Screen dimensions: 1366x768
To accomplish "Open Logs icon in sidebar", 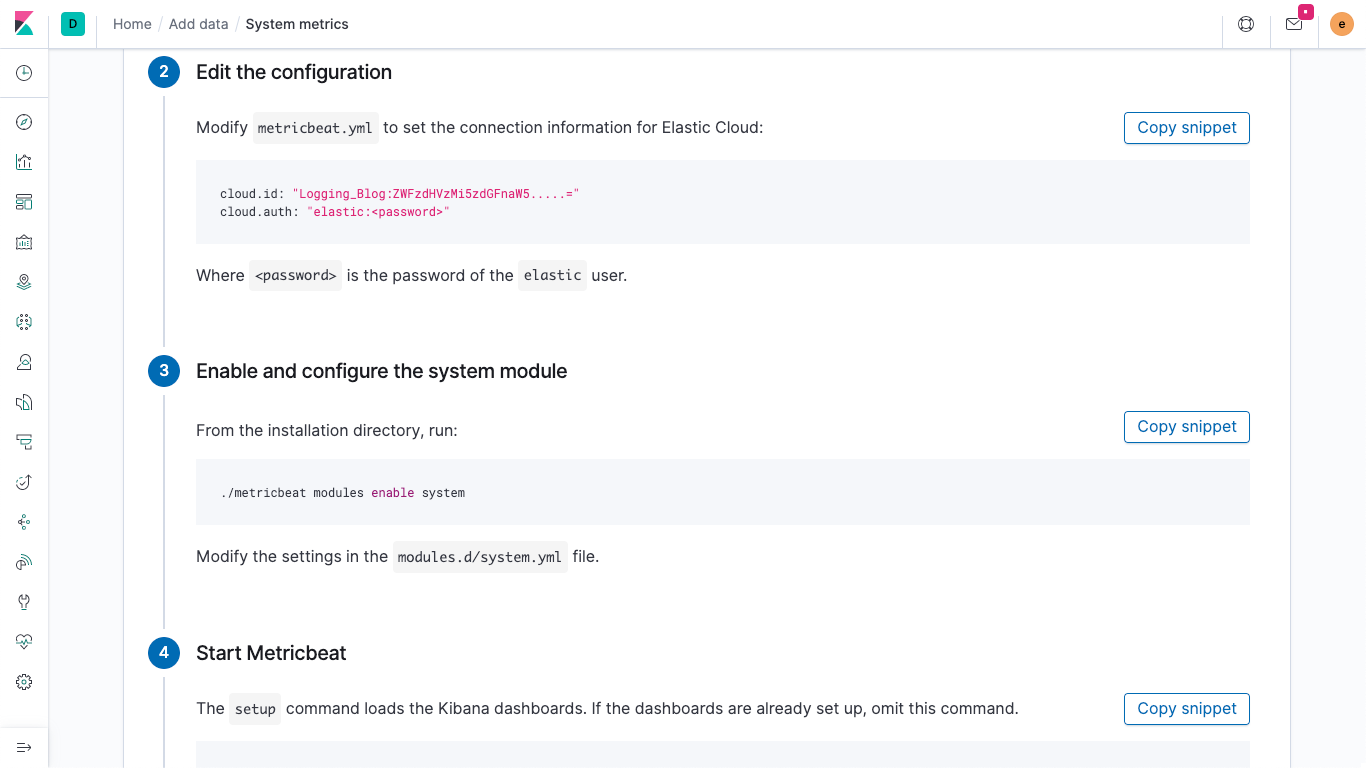I will [x=24, y=402].
